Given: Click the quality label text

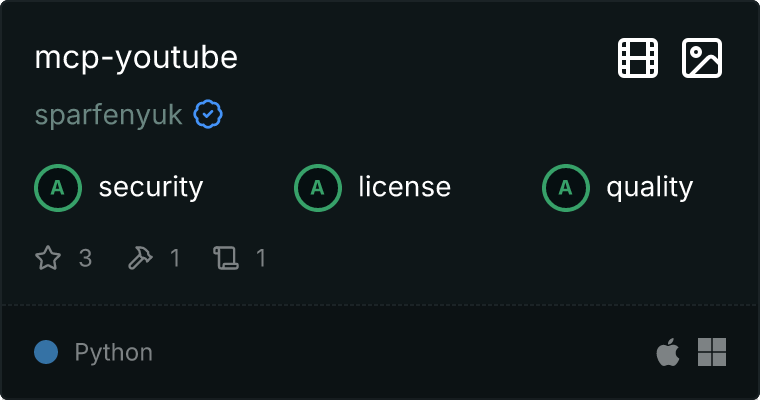Looking at the screenshot, I should (x=649, y=187).
